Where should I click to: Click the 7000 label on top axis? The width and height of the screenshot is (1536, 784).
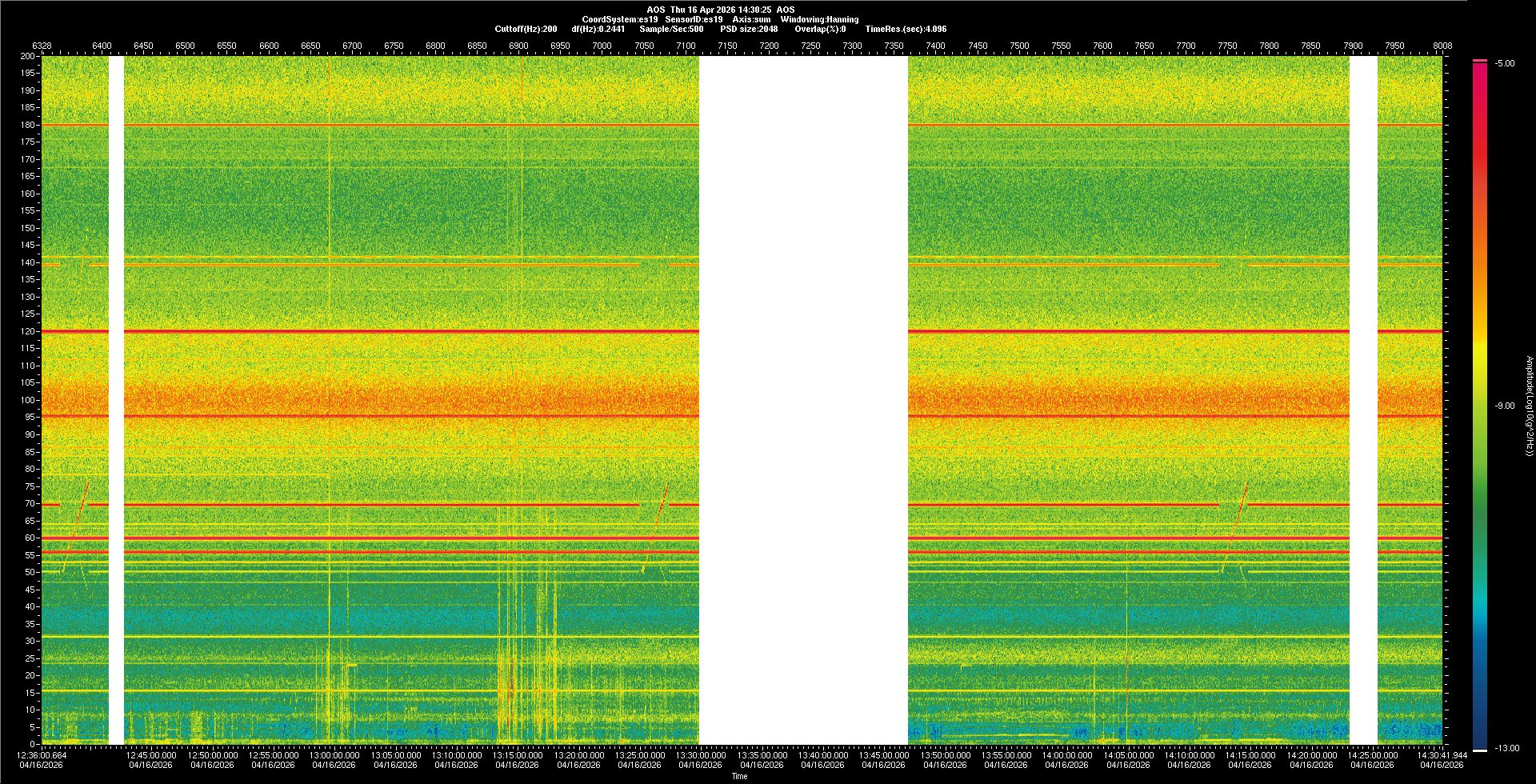pyautogui.click(x=602, y=46)
